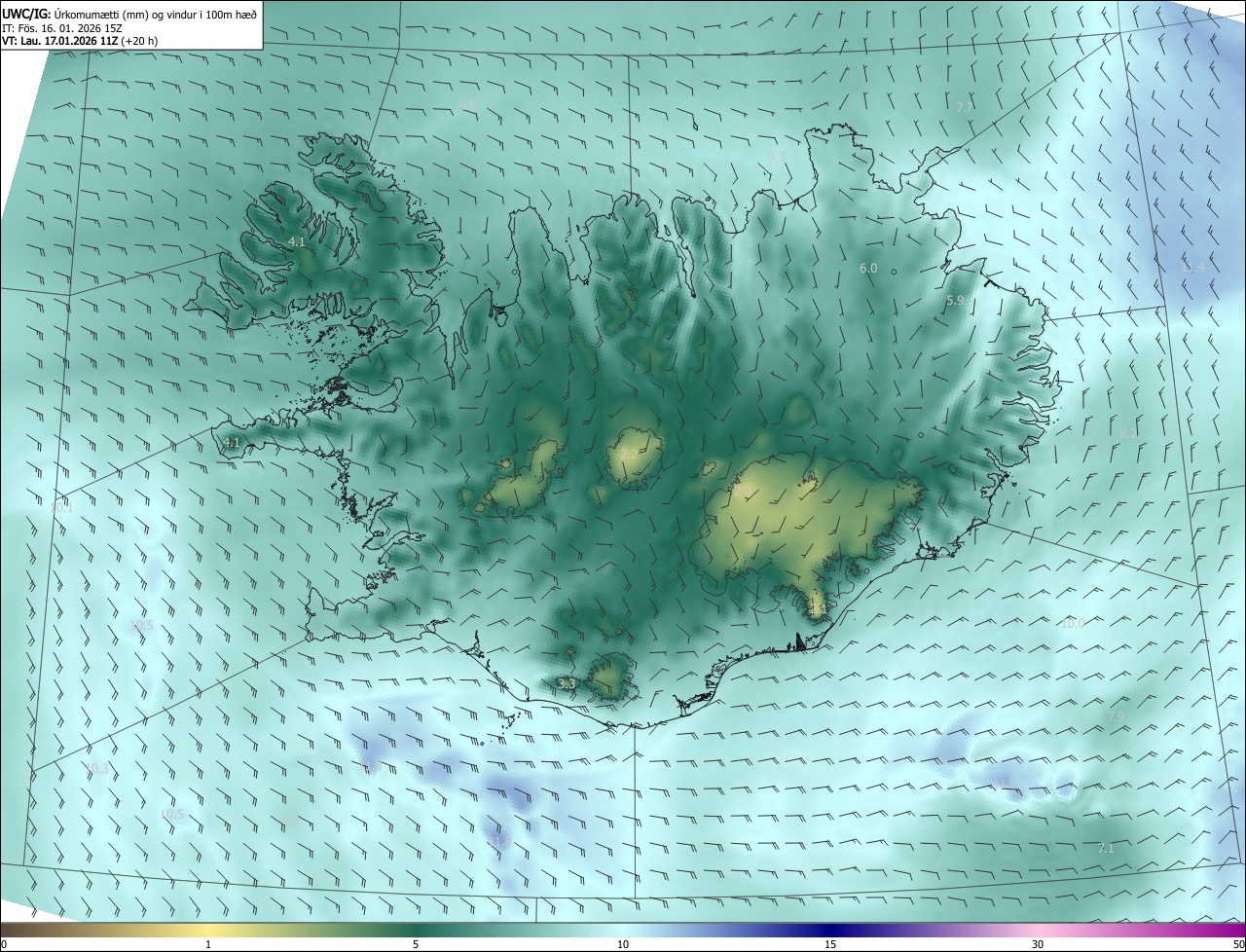Click the 4.1 label on the Westfjords peninsula
1246x952 pixels.
tap(297, 241)
